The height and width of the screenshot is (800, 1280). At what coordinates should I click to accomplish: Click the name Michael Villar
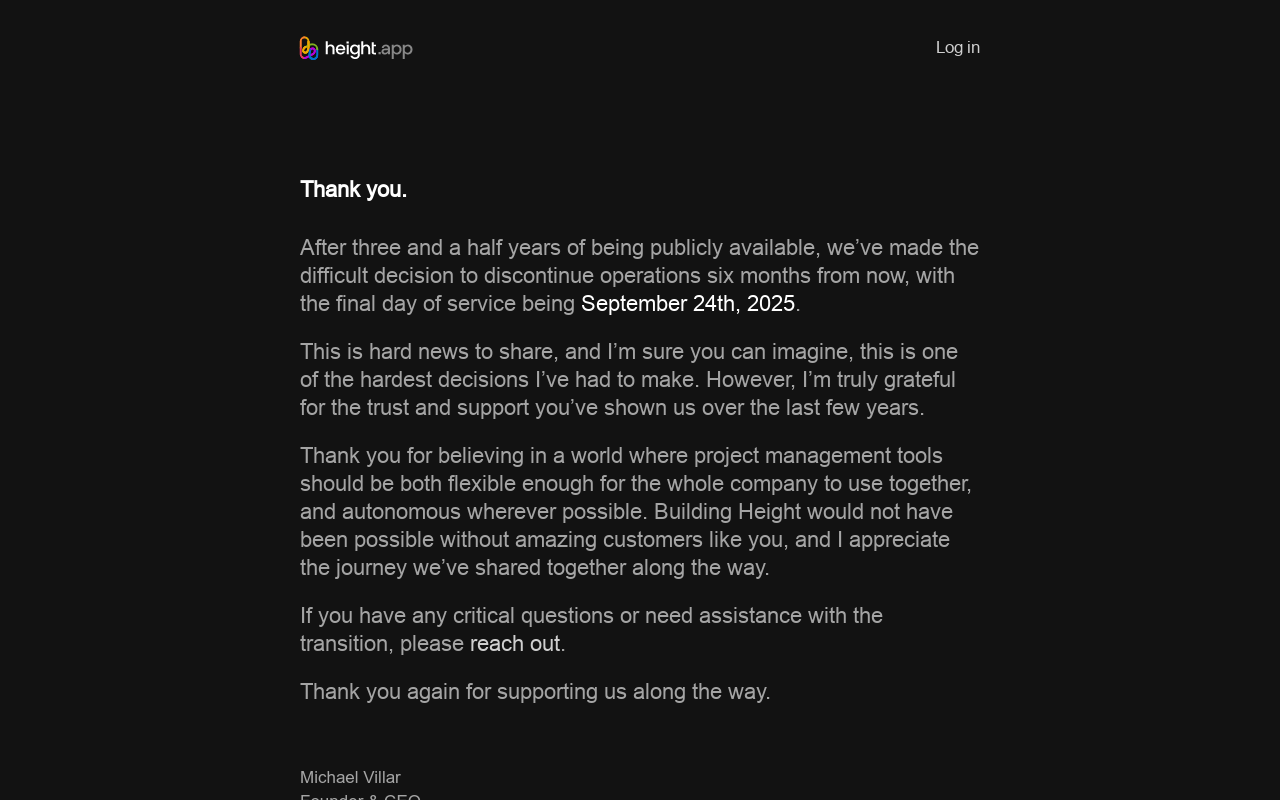350,778
